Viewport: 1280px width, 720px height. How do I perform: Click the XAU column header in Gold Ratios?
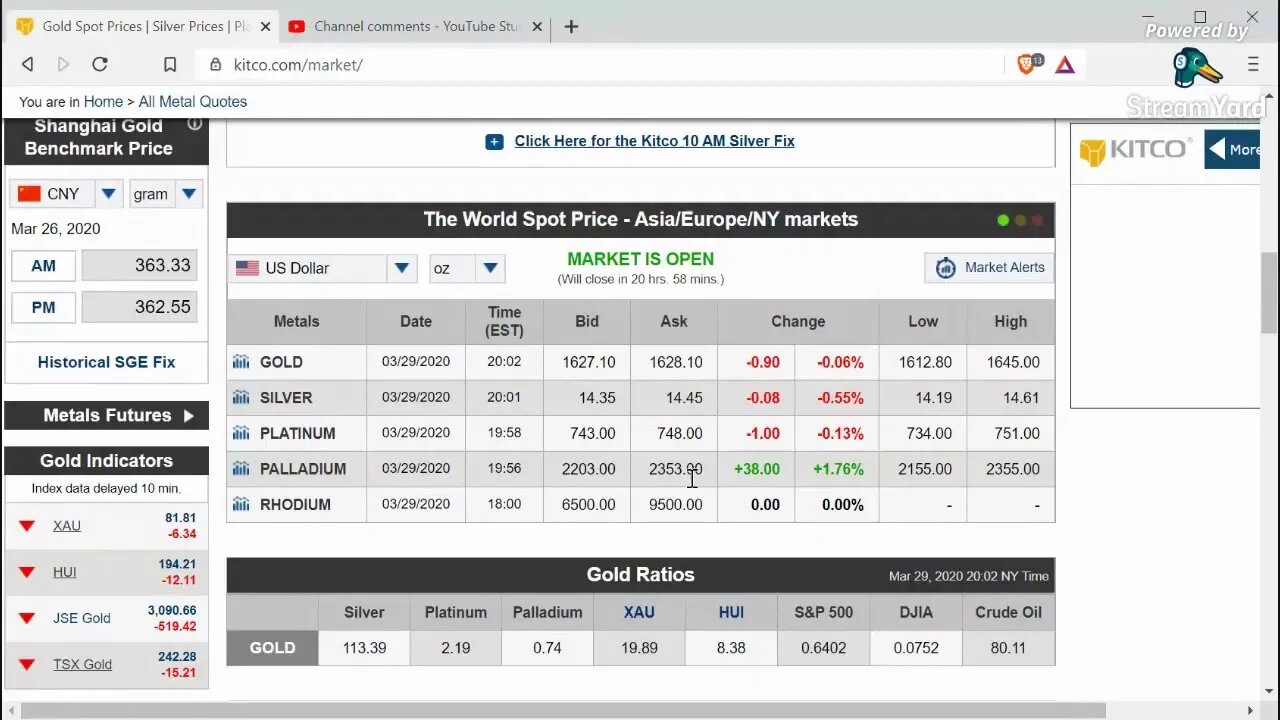tap(639, 612)
